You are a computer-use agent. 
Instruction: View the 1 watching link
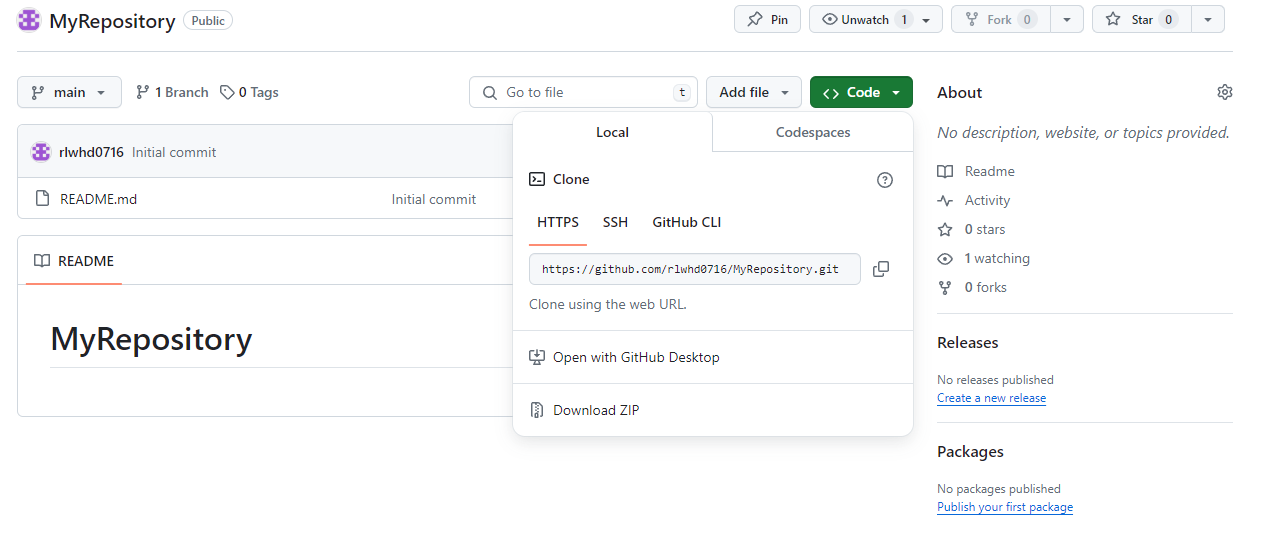(x=984, y=258)
